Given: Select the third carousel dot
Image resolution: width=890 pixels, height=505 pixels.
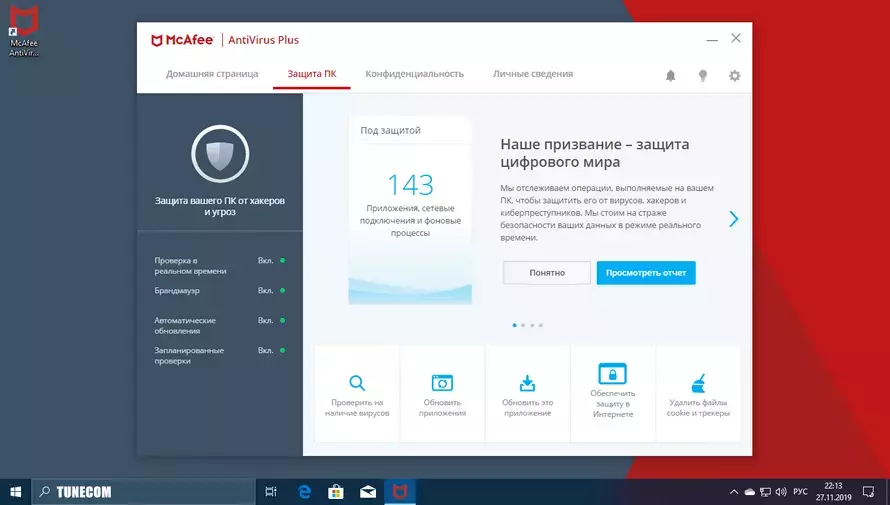Looking at the screenshot, I should [532, 325].
